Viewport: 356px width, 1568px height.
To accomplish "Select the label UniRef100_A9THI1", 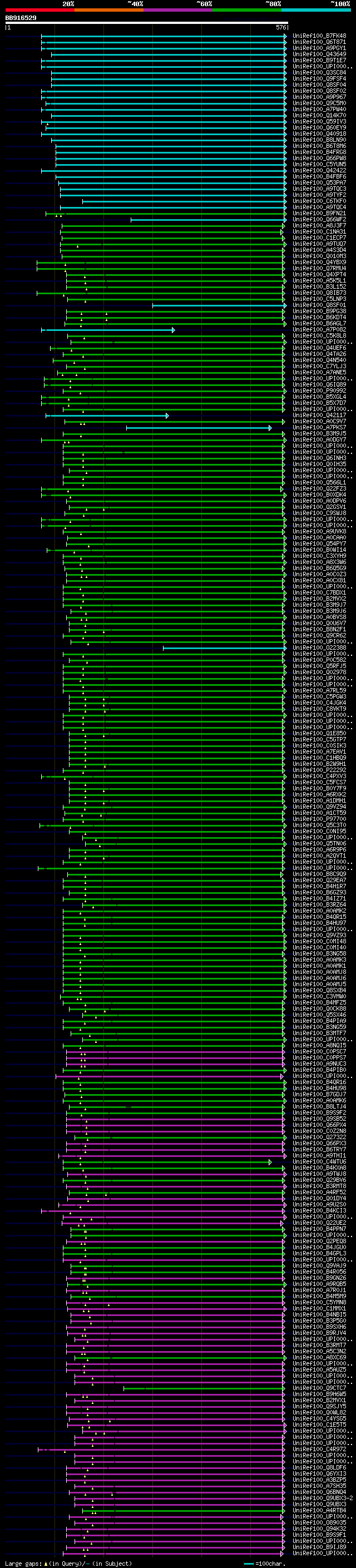I will (x=319, y=1155).
